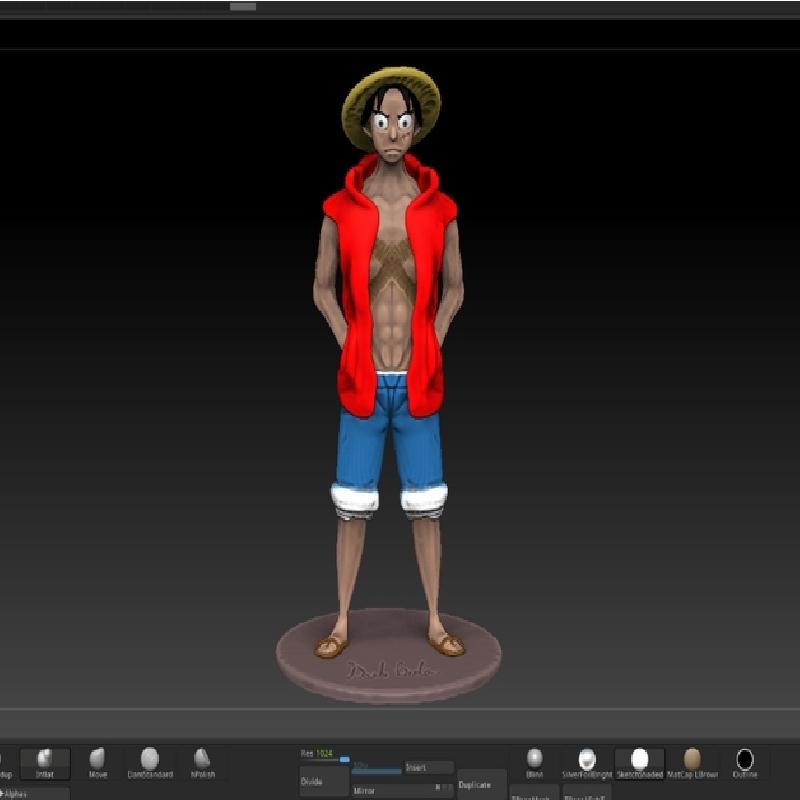Select the Move brush
The height and width of the screenshot is (800, 800).
97,763
